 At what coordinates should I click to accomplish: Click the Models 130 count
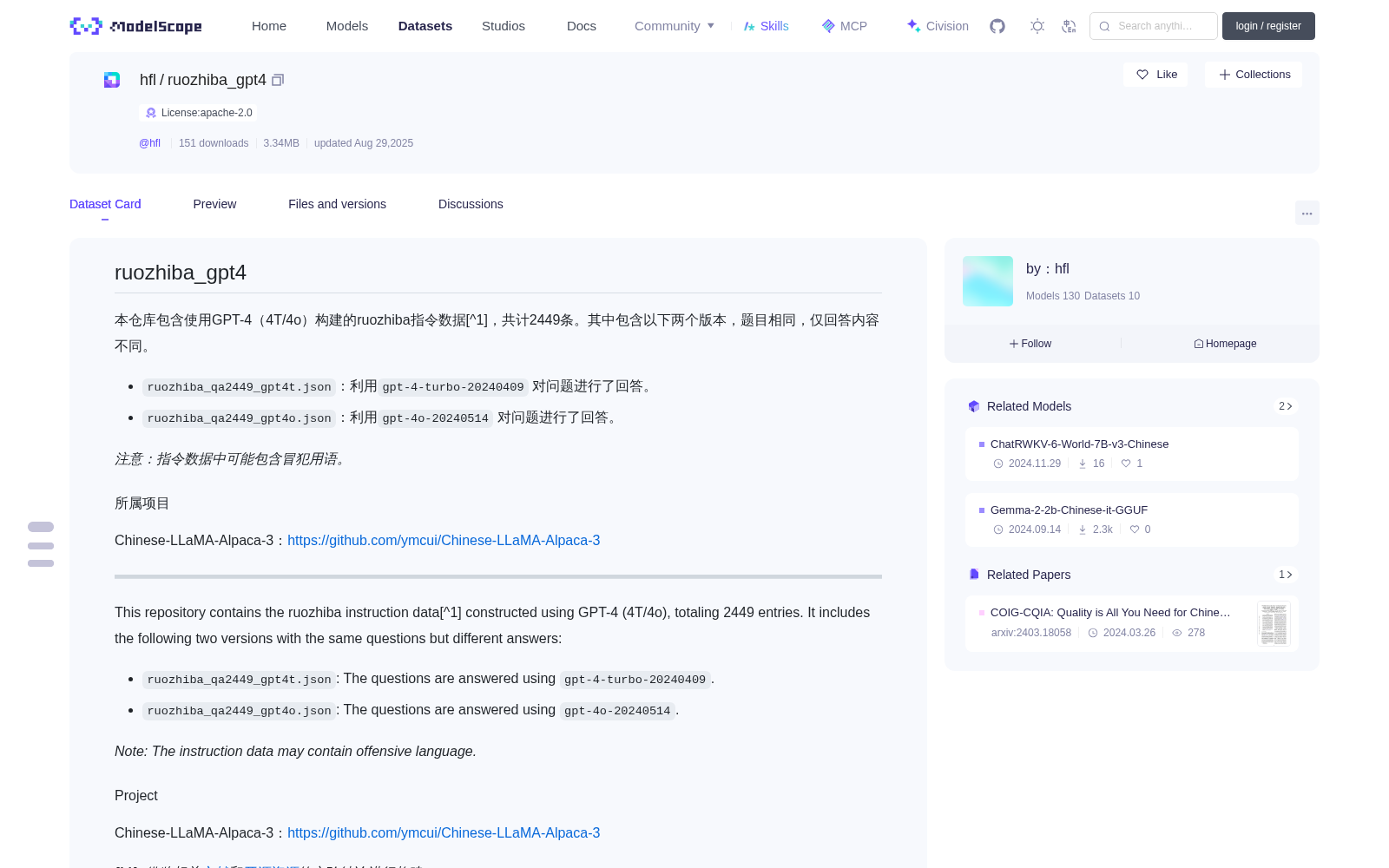[x=1053, y=296]
